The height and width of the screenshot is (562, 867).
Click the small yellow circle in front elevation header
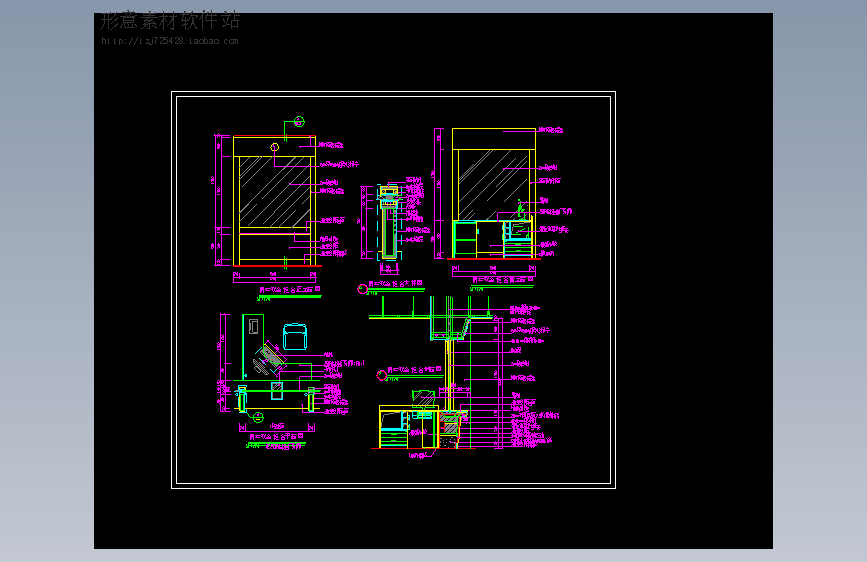pyautogui.click(x=274, y=147)
